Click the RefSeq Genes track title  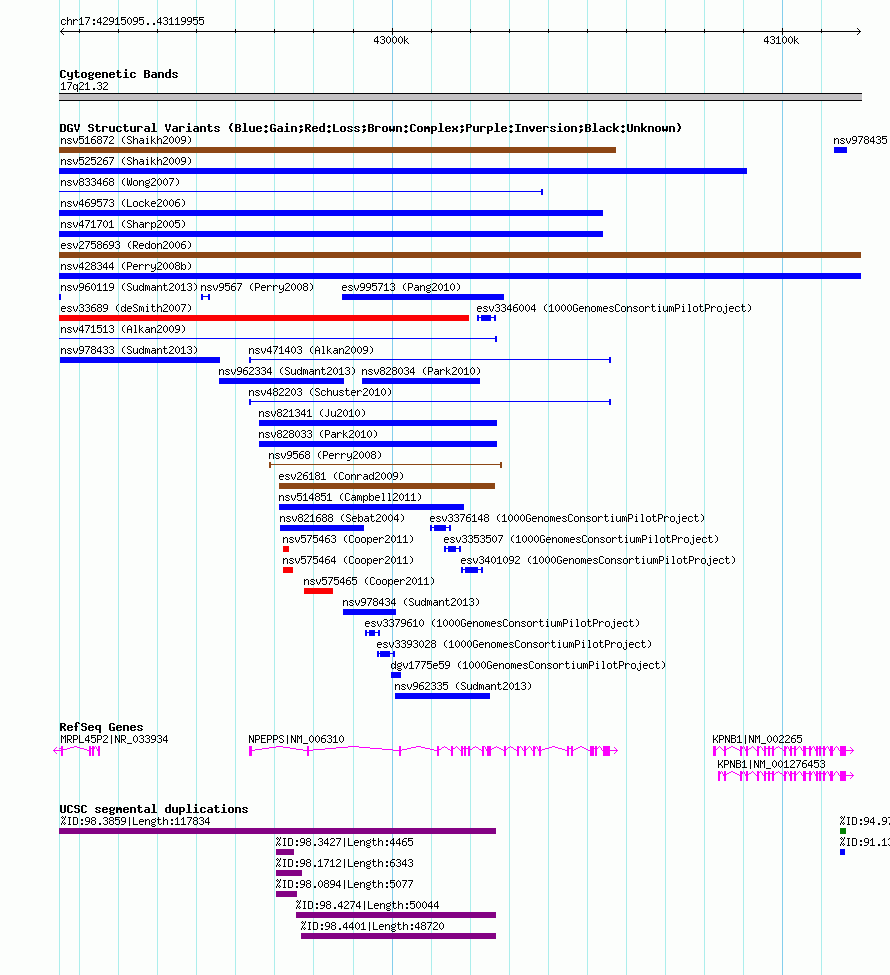point(101,727)
